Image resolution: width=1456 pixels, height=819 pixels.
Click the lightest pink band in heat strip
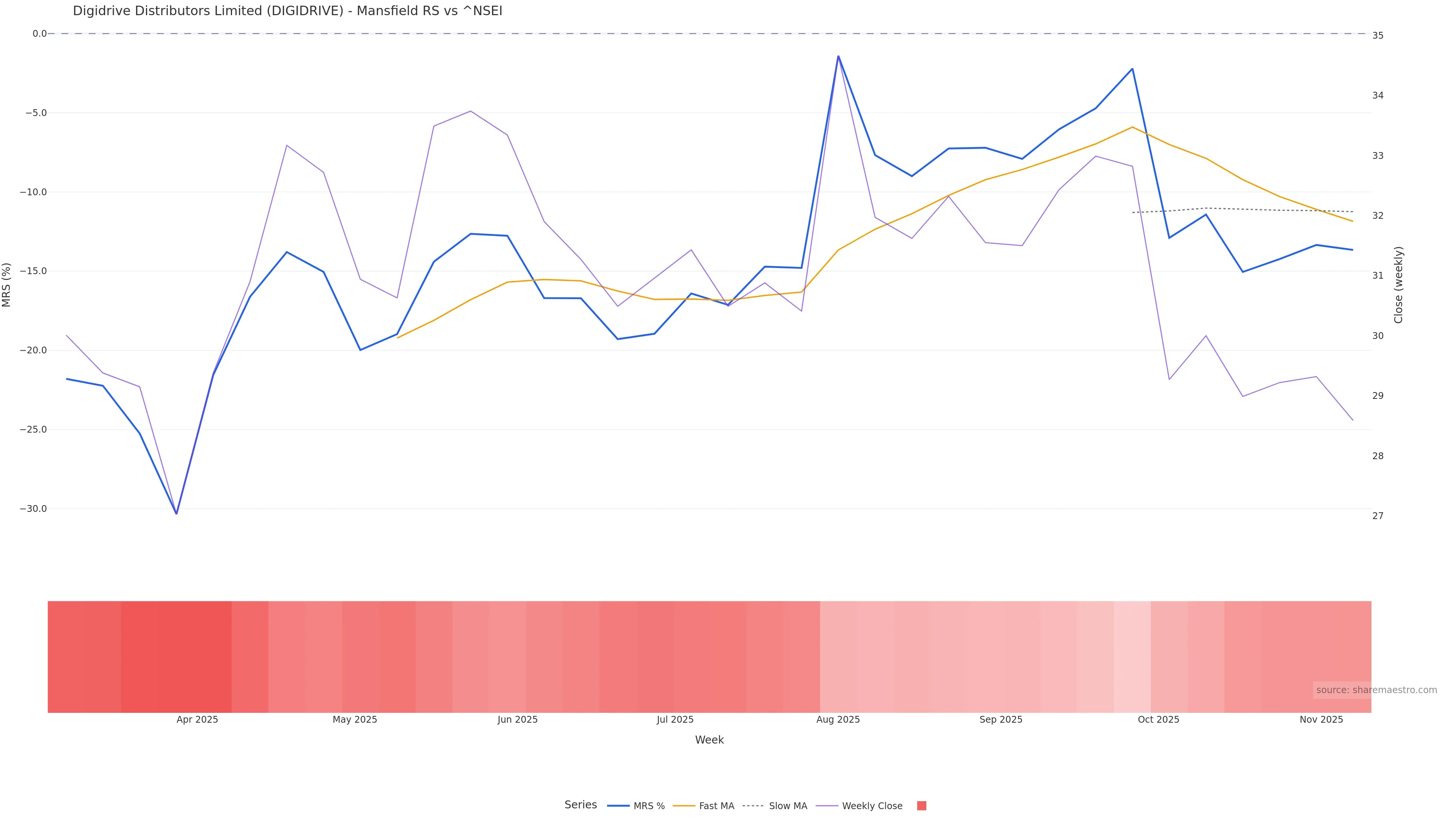point(1132,656)
